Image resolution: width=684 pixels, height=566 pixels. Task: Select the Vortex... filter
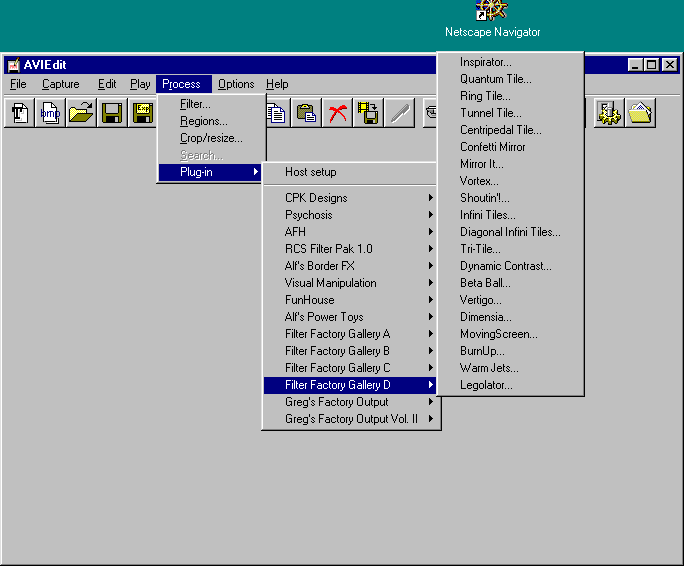pyautogui.click(x=510, y=181)
